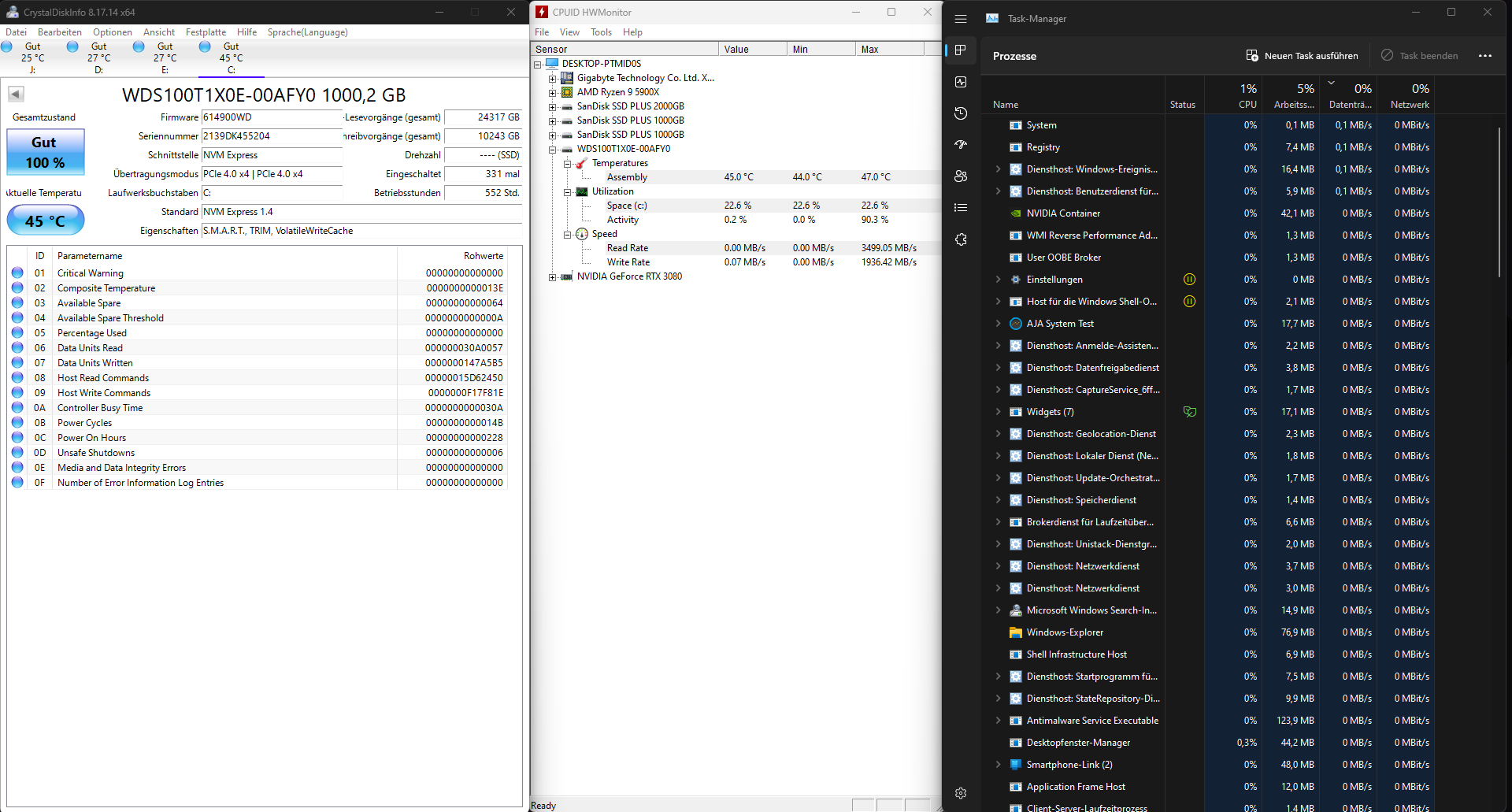The image size is (1512, 812).
Task: Select the Composite Temperature SMART row
Action: 258,288
